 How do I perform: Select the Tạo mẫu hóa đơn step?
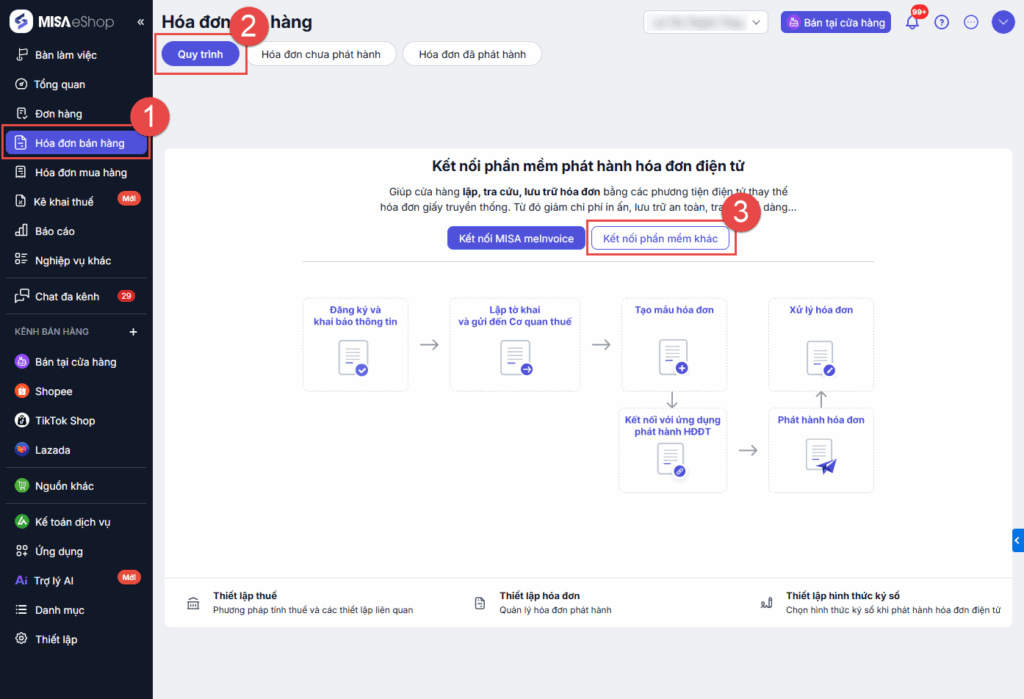(674, 344)
